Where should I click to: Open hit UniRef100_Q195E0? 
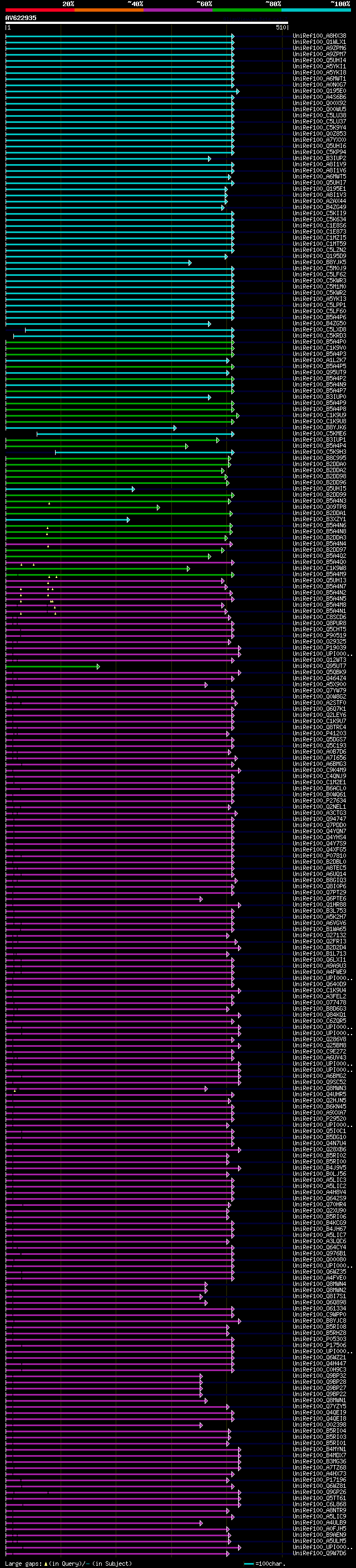click(x=319, y=91)
